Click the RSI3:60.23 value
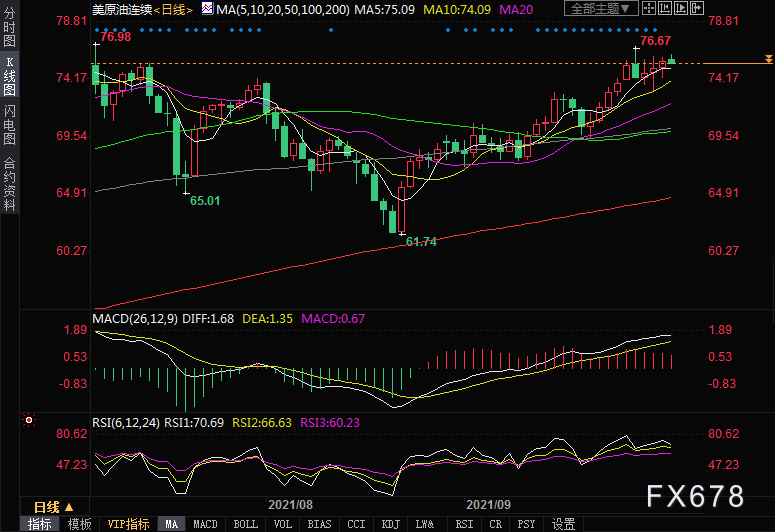Image resolution: width=775 pixels, height=532 pixels. click(330, 423)
